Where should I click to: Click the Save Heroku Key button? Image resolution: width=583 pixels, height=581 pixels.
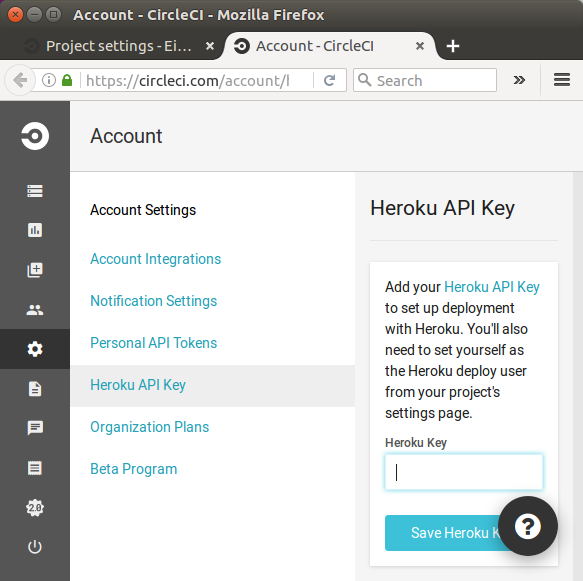click(441, 533)
